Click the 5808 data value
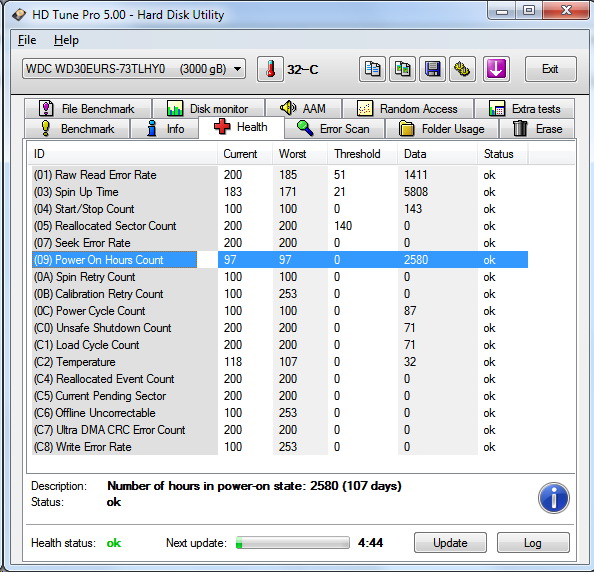594x572 pixels. [416, 192]
